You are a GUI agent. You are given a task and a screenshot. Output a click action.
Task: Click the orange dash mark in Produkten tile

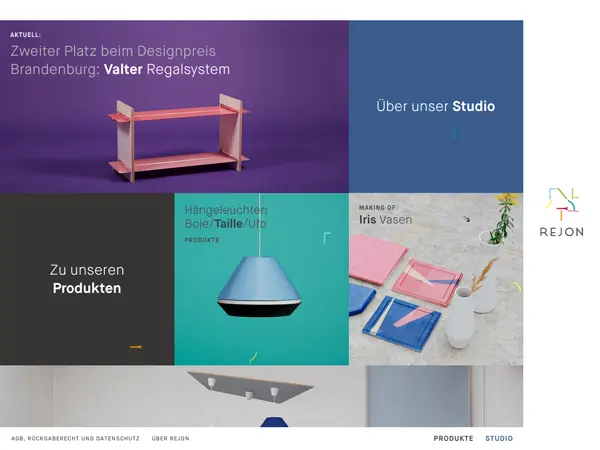pos(136,347)
